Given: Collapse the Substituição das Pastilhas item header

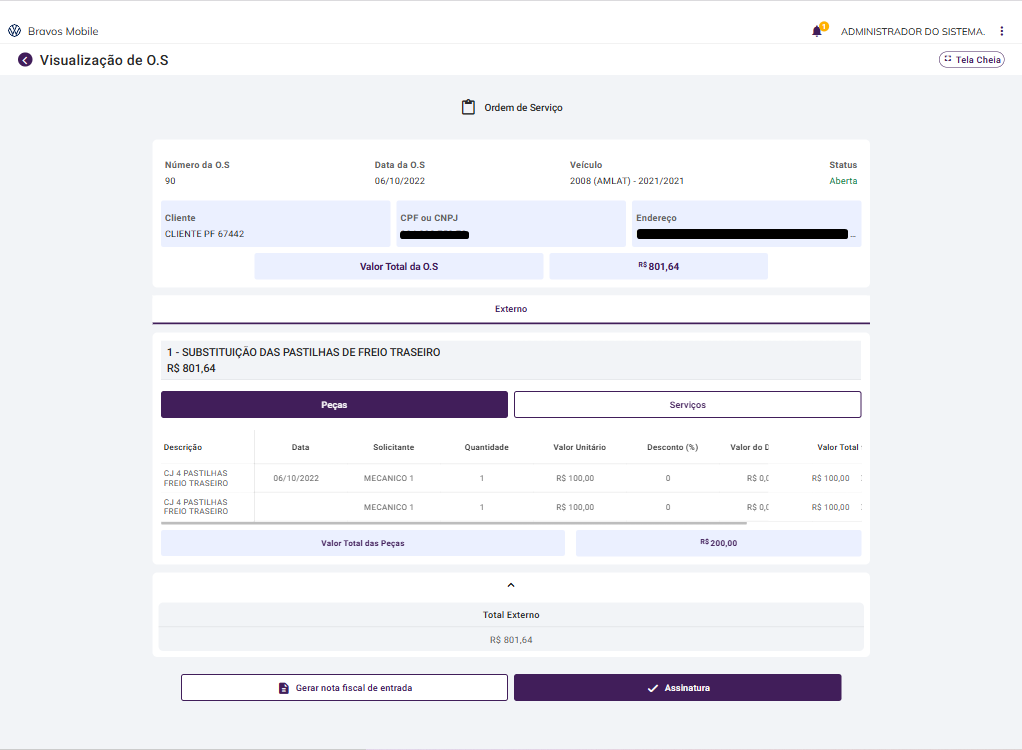Looking at the screenshot, I should coord(510,360).
